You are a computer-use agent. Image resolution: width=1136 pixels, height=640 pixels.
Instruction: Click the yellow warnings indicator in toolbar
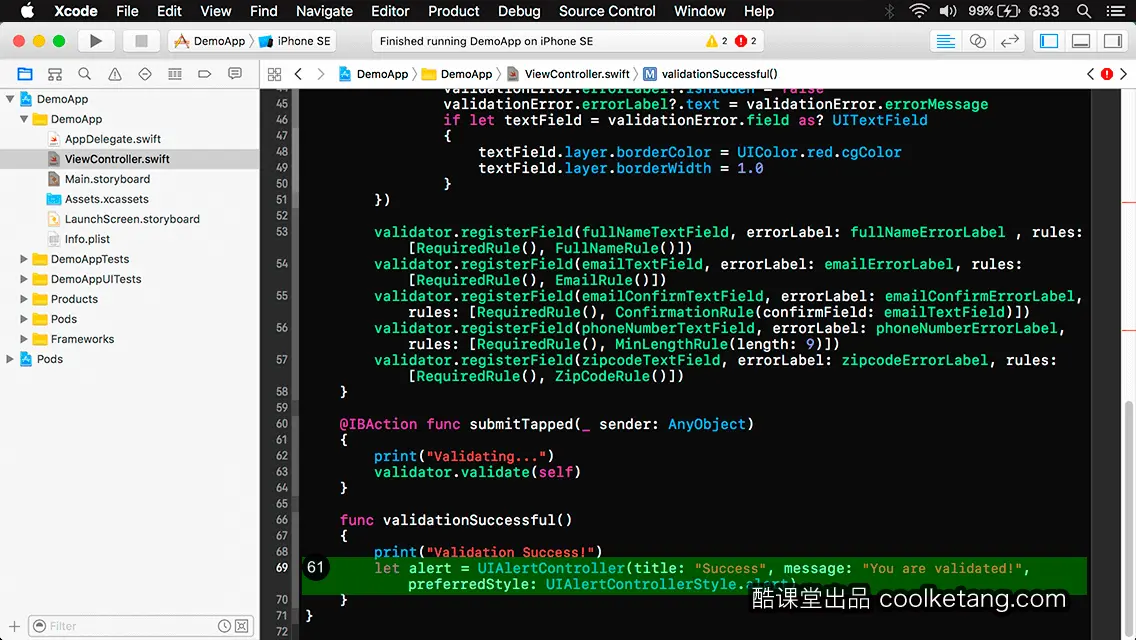pyautogui.click(x=717, y=41)
